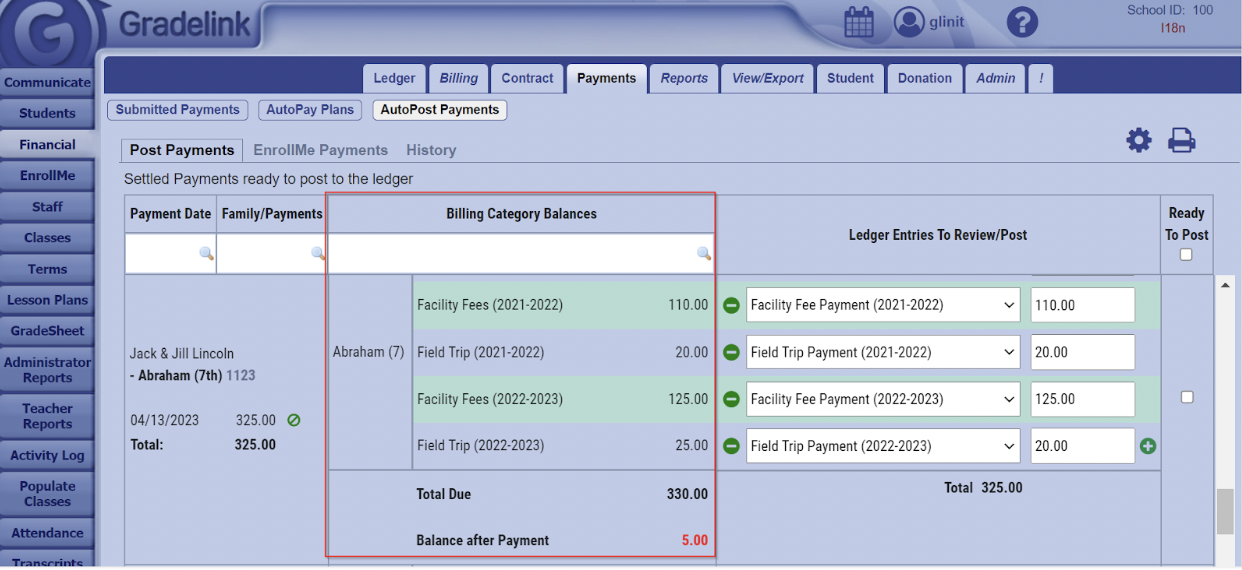
Task: Click the Payment Date filter field
Action: (x=170, y=254)
